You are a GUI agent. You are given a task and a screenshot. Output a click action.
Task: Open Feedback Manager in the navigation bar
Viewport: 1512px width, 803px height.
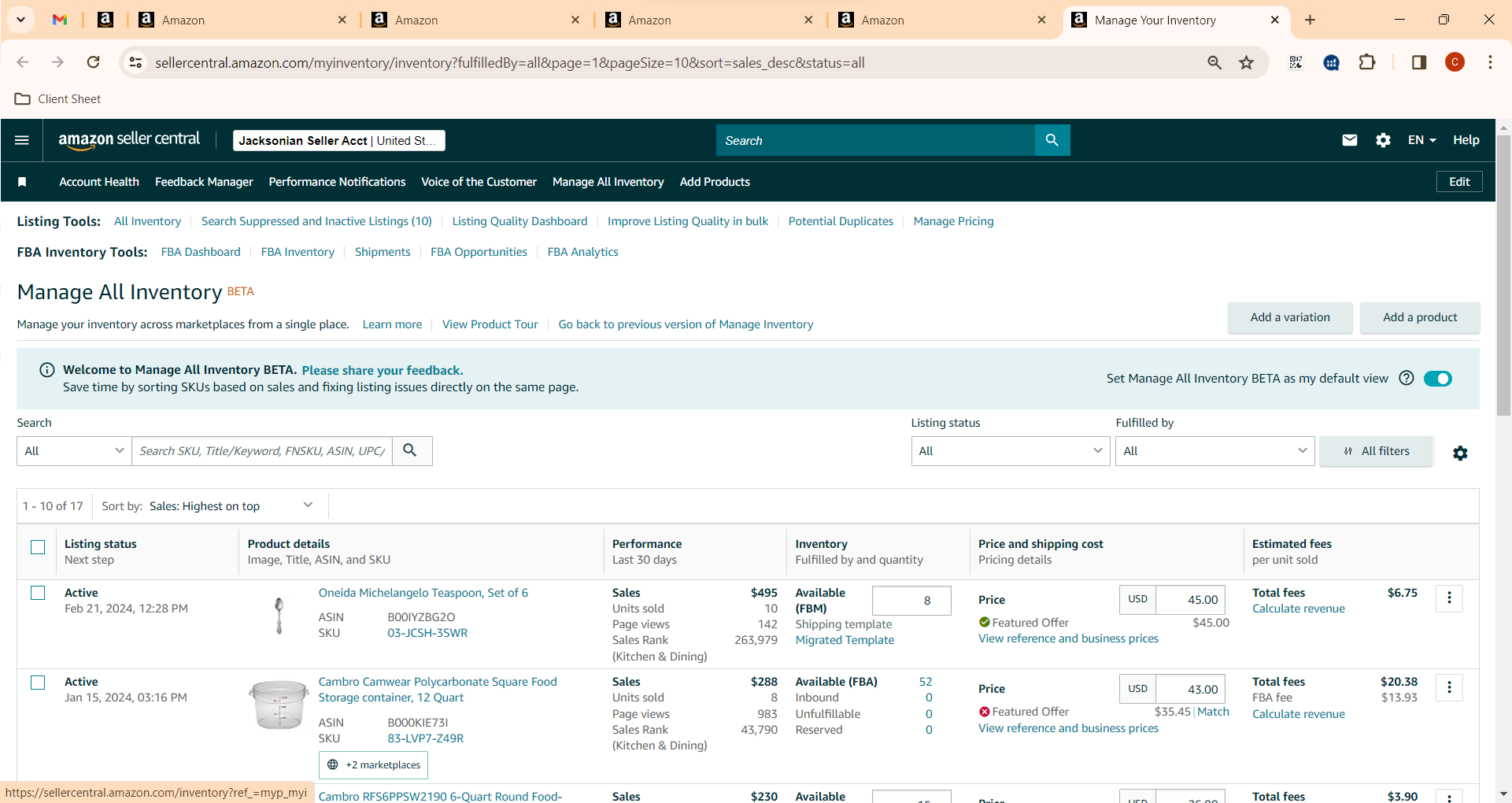pyautogui.click(x=204, y=182)
